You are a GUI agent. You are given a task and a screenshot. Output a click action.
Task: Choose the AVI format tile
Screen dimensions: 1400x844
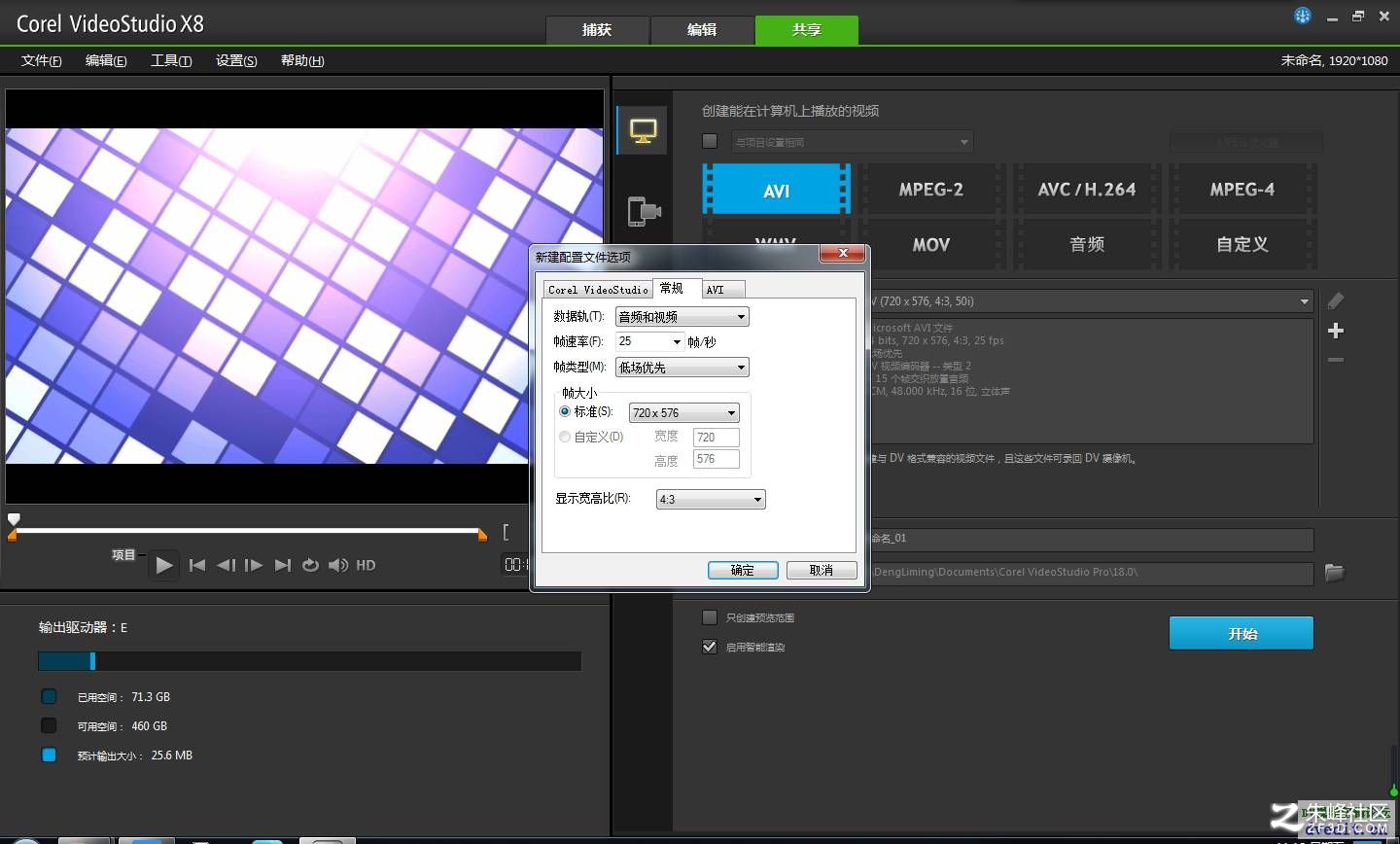pos(776,191)
